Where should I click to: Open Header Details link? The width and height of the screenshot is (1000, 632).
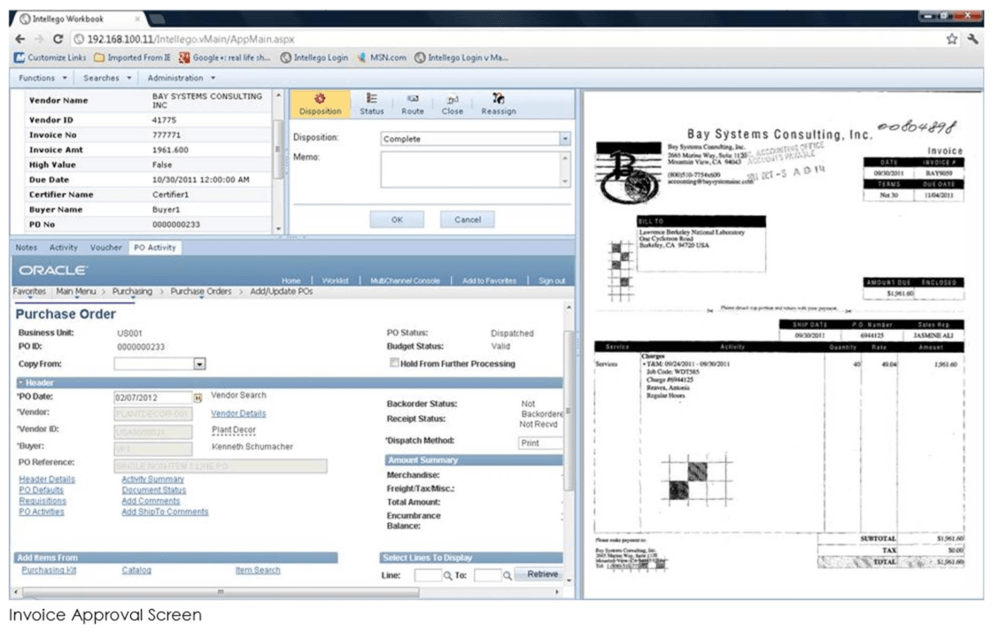47,480
